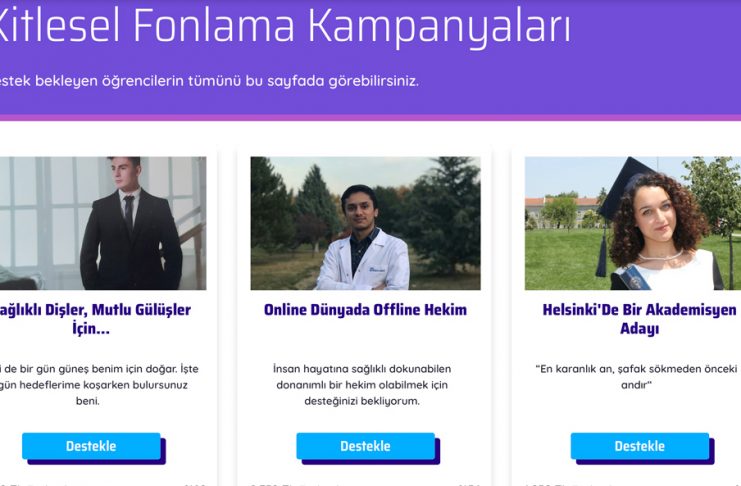This screenshot has width=741, height=486.
Task: Open the photo of man in black suit
Action: pyautogui.click(x=103, y=223)
